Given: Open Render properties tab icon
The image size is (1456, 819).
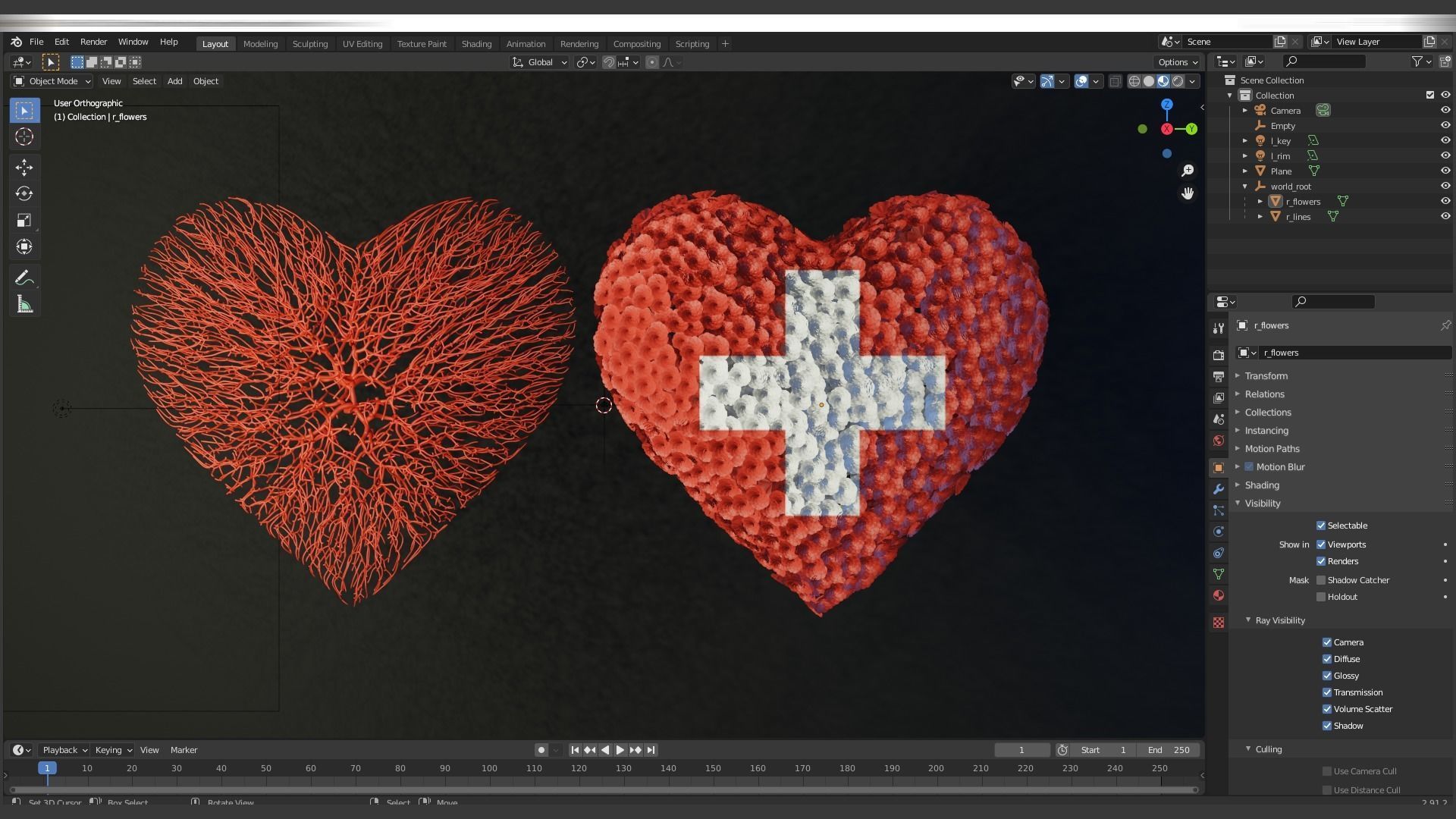Looking at the screenshot, I should click(1219, 355).
